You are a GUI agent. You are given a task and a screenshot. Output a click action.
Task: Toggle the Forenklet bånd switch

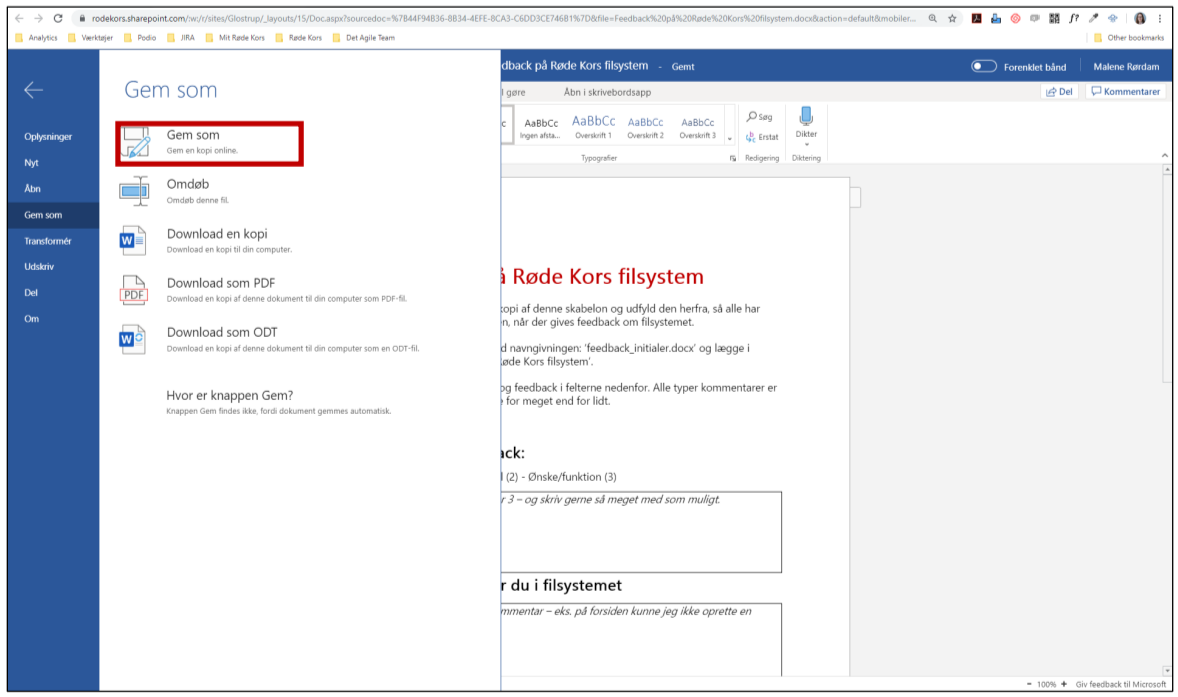tap(983, 66)
